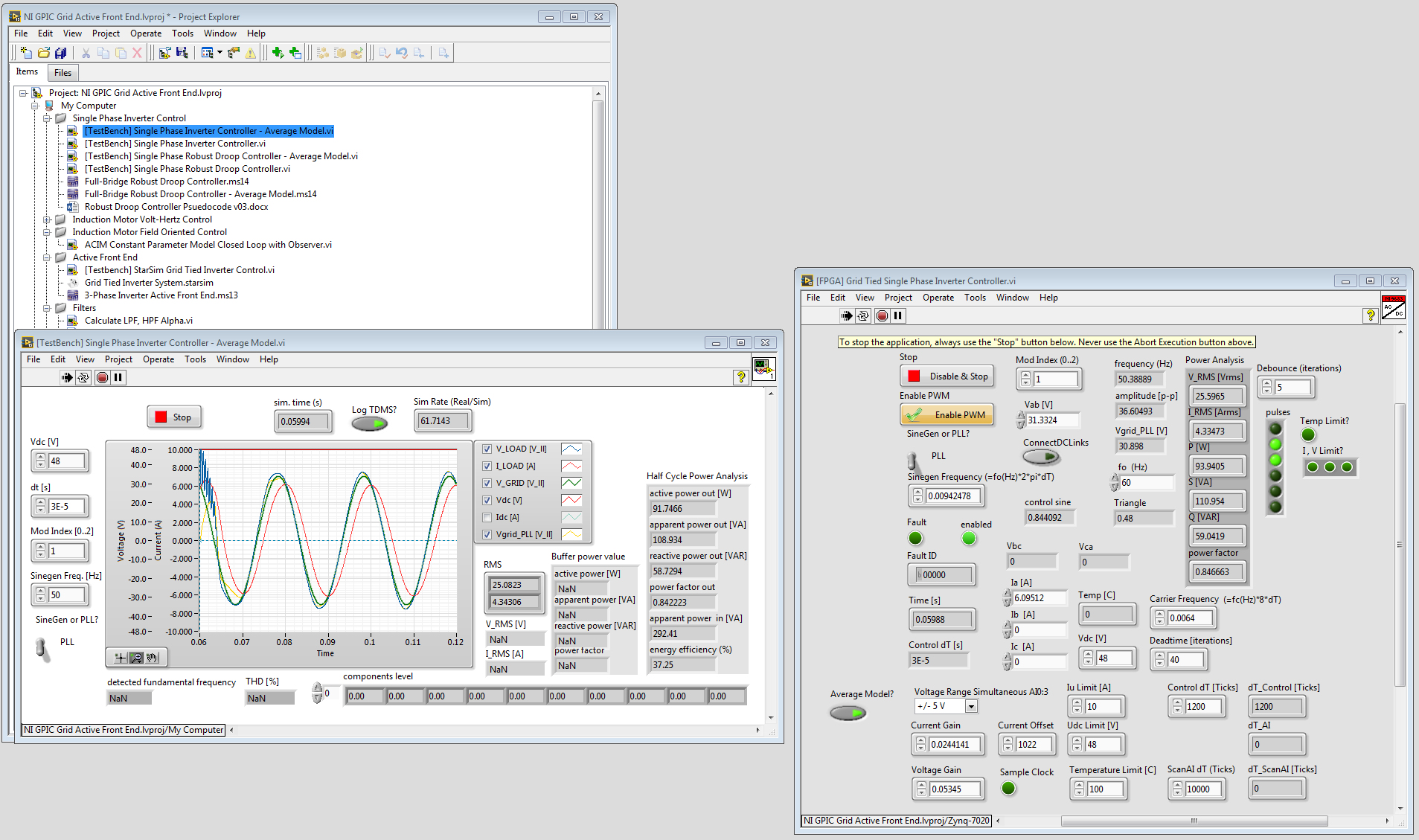The image size is (1419, 840).
Task: Toggle Vgrid_PLL [V_ll] plot checkbox
Action: (487, 534)
